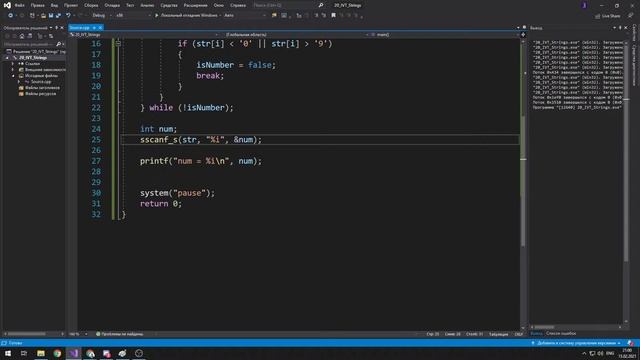Click the save all toolbar icon
Image resolution: width=640 pixels, height=360 pixels.
click(58, 16)
